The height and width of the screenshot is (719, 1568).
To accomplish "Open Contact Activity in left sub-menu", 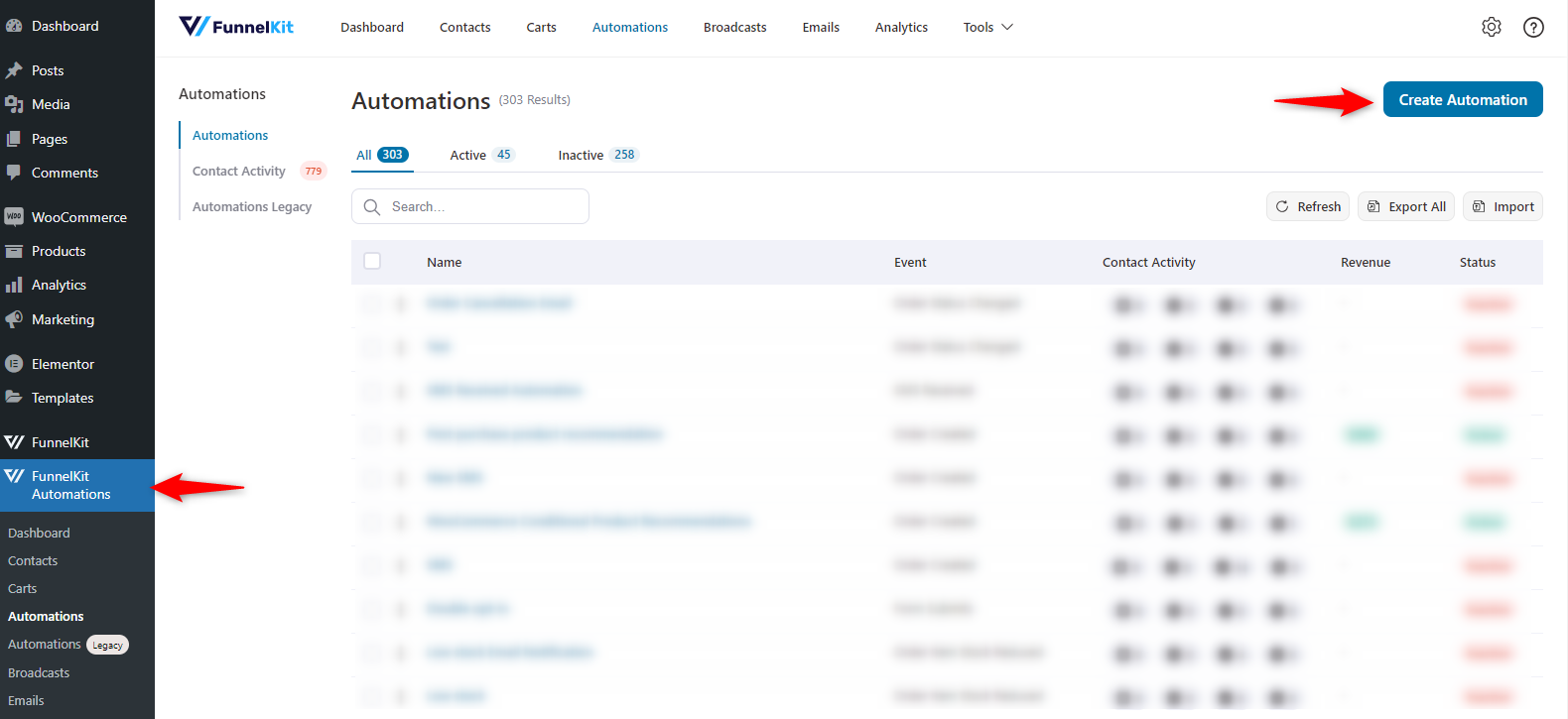I will pyautogui.click(x=239, y=171).
